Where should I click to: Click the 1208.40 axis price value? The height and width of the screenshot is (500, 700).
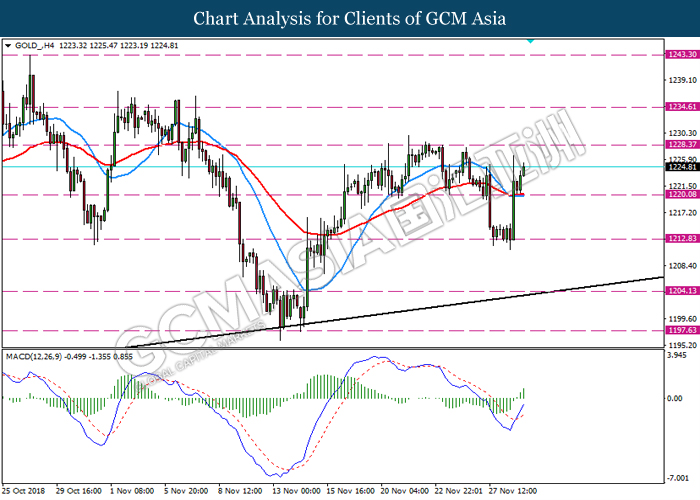pyautogui.click(x=682, y=266)
